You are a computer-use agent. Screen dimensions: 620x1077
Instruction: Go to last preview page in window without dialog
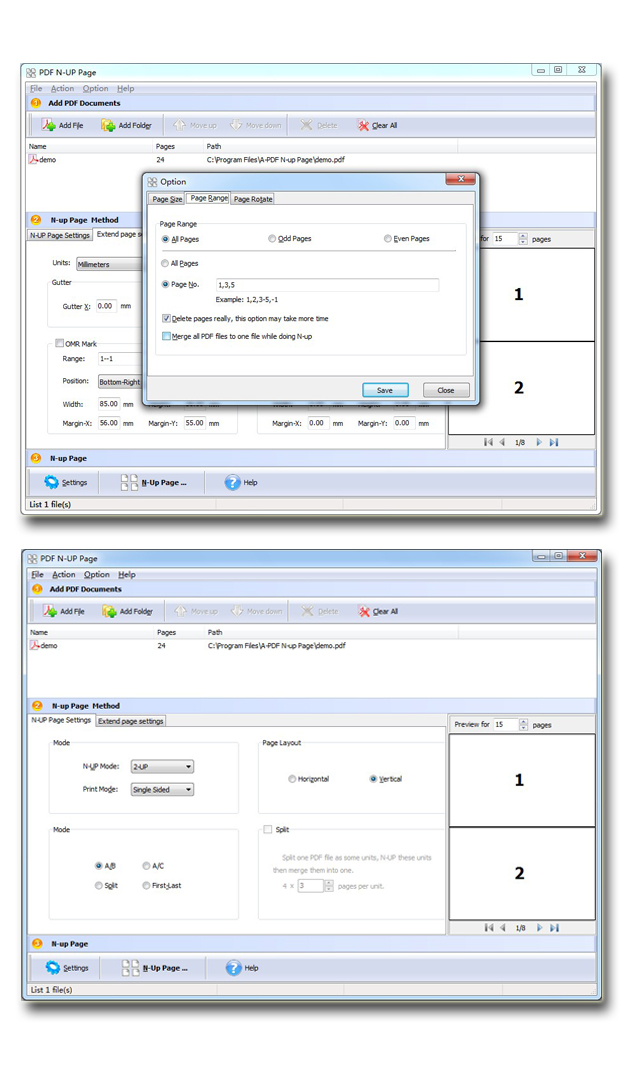click(x=555, y=928)
